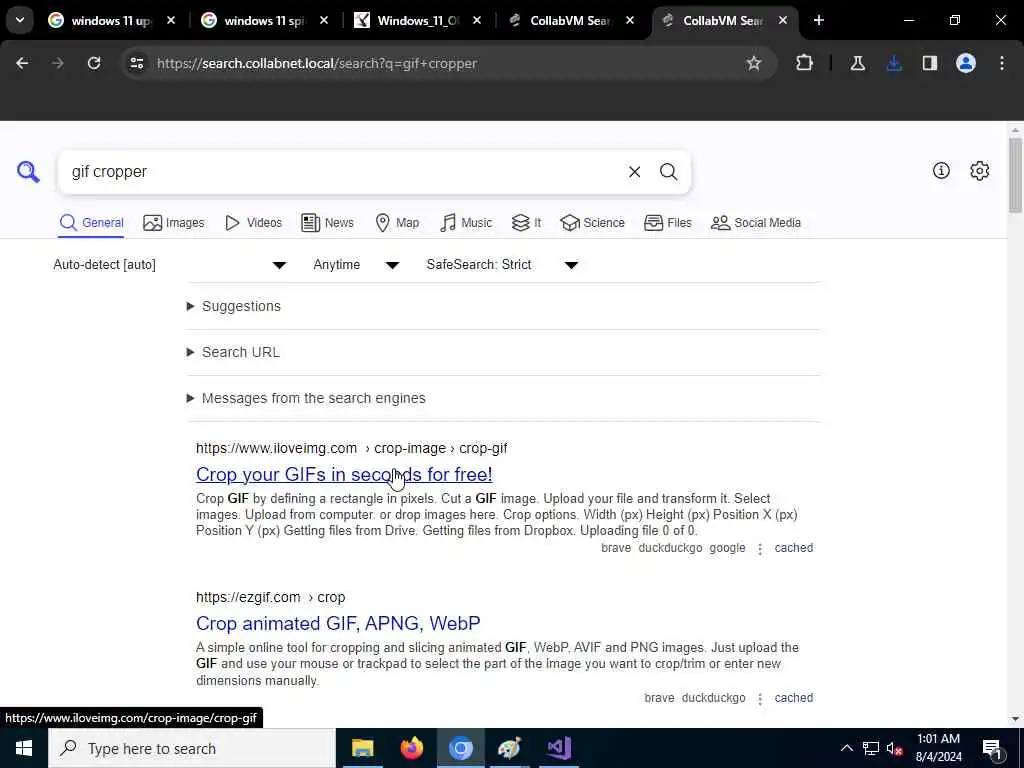This screenshot has width=1024, height=768.
Task: Open the network tray icon
Action: coord(871,748)
